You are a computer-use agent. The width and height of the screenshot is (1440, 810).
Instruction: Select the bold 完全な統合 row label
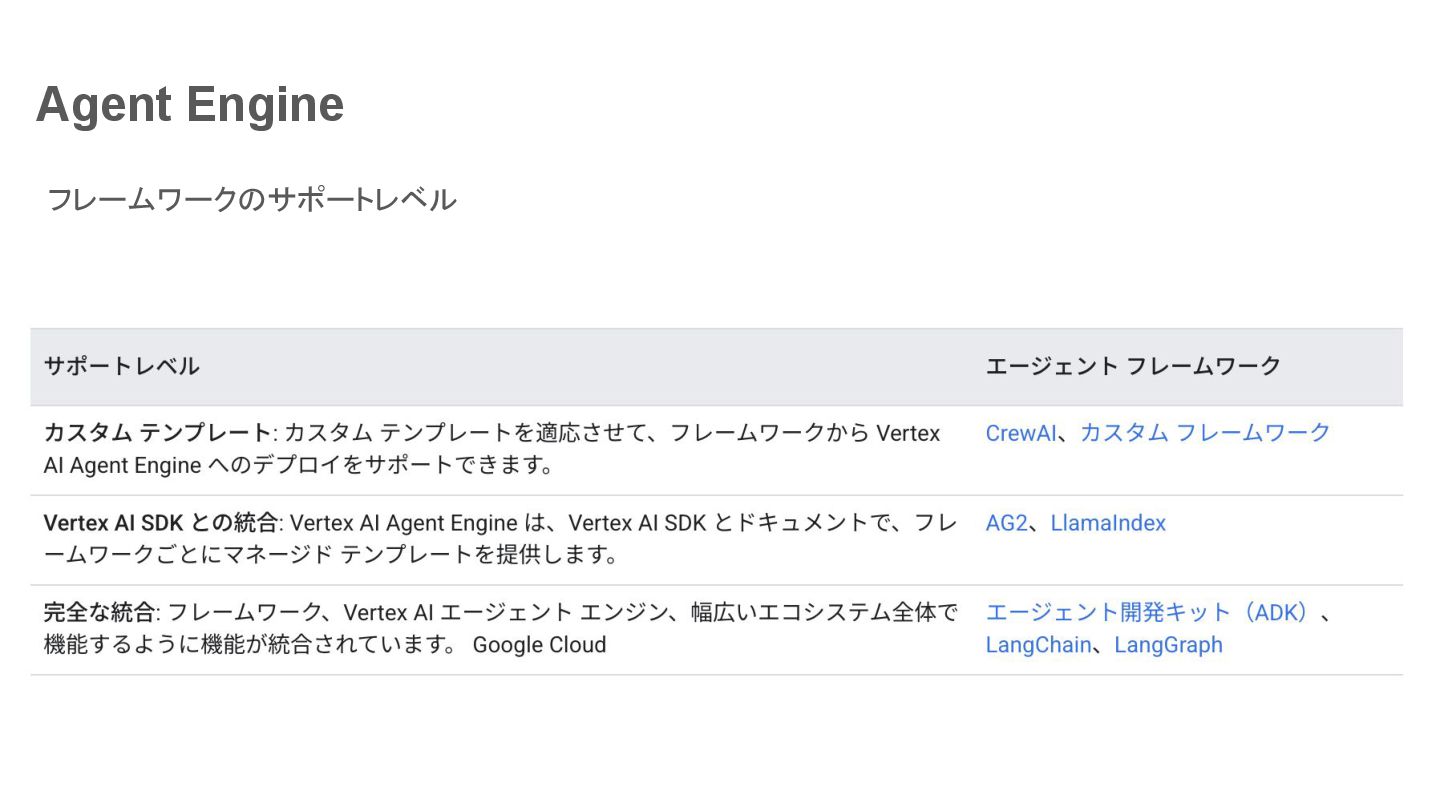[99, 613]
